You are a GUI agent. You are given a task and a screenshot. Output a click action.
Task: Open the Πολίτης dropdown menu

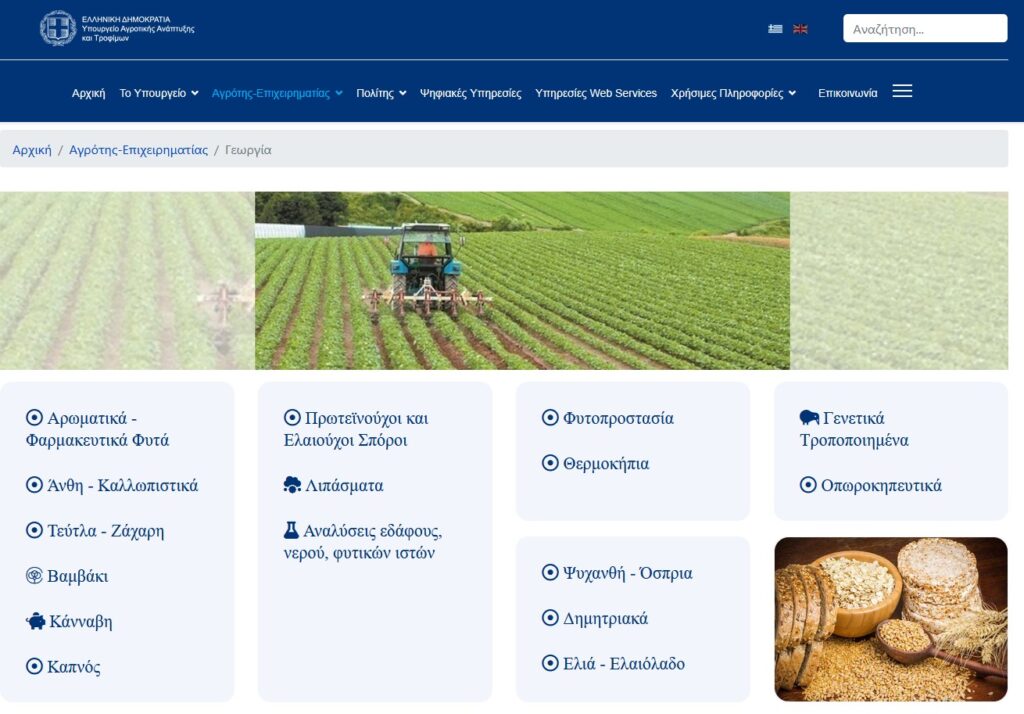pos(381,93)
